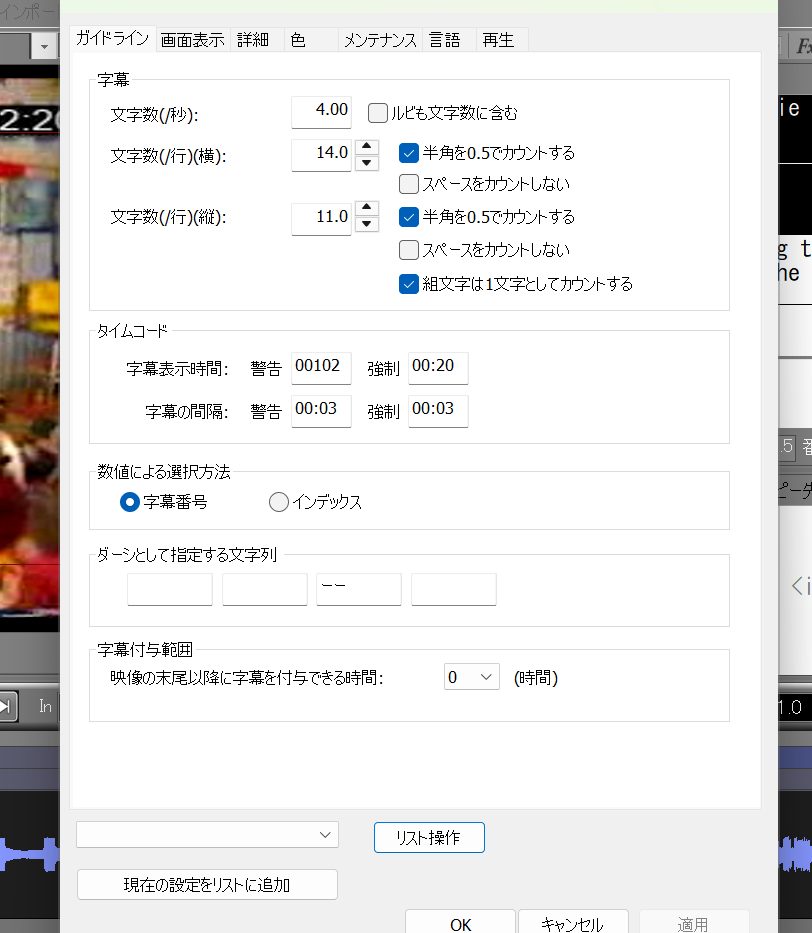Switch to the 画面表示 tab

[x=193, y=40]
